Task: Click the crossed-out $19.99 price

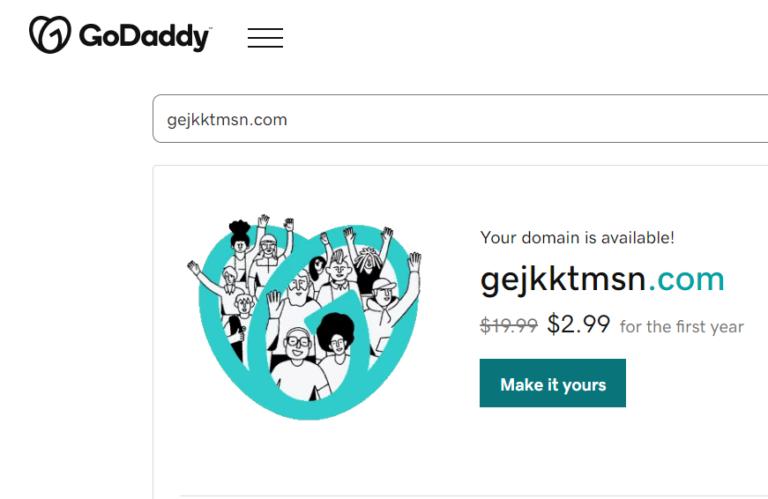Action: click(508, 325)
